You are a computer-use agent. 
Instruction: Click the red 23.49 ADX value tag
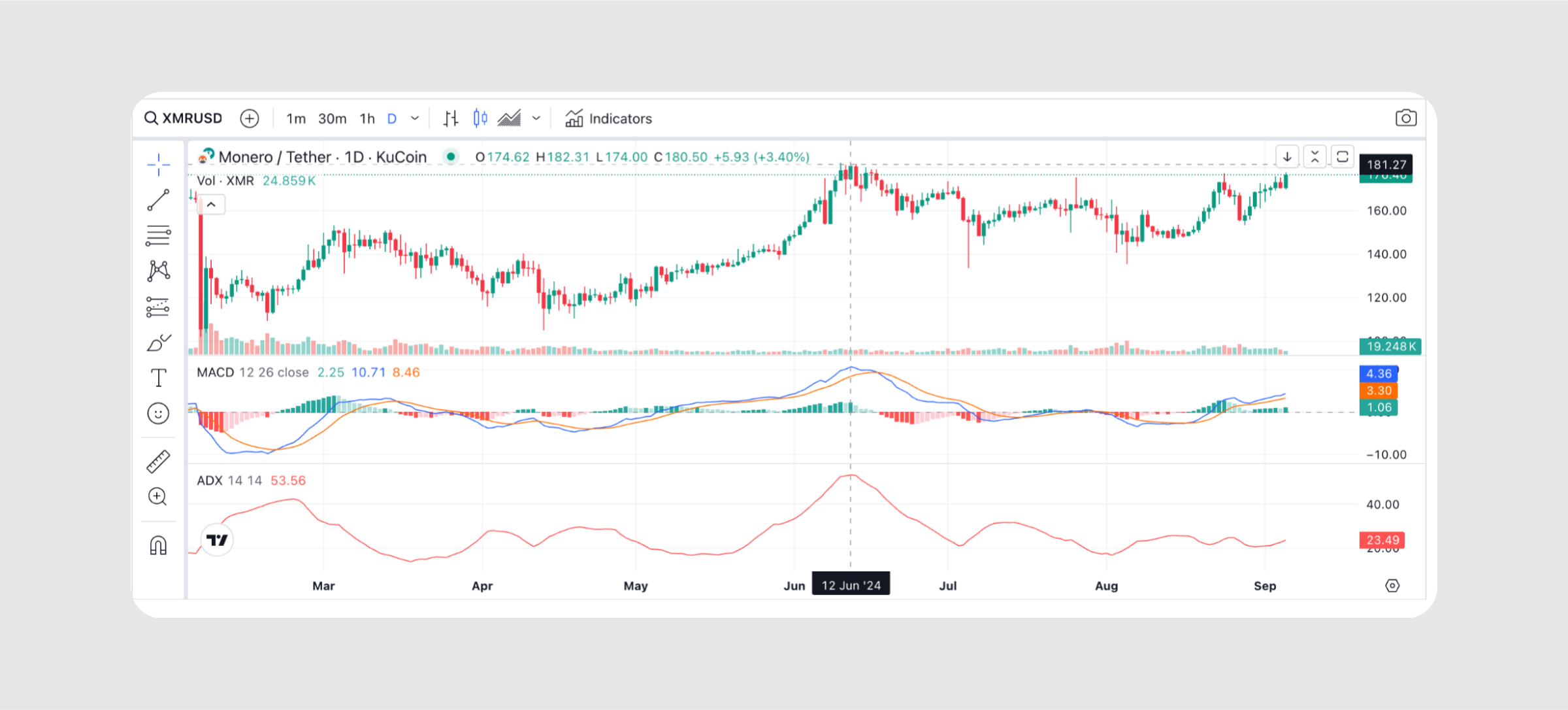(1382, 540)
